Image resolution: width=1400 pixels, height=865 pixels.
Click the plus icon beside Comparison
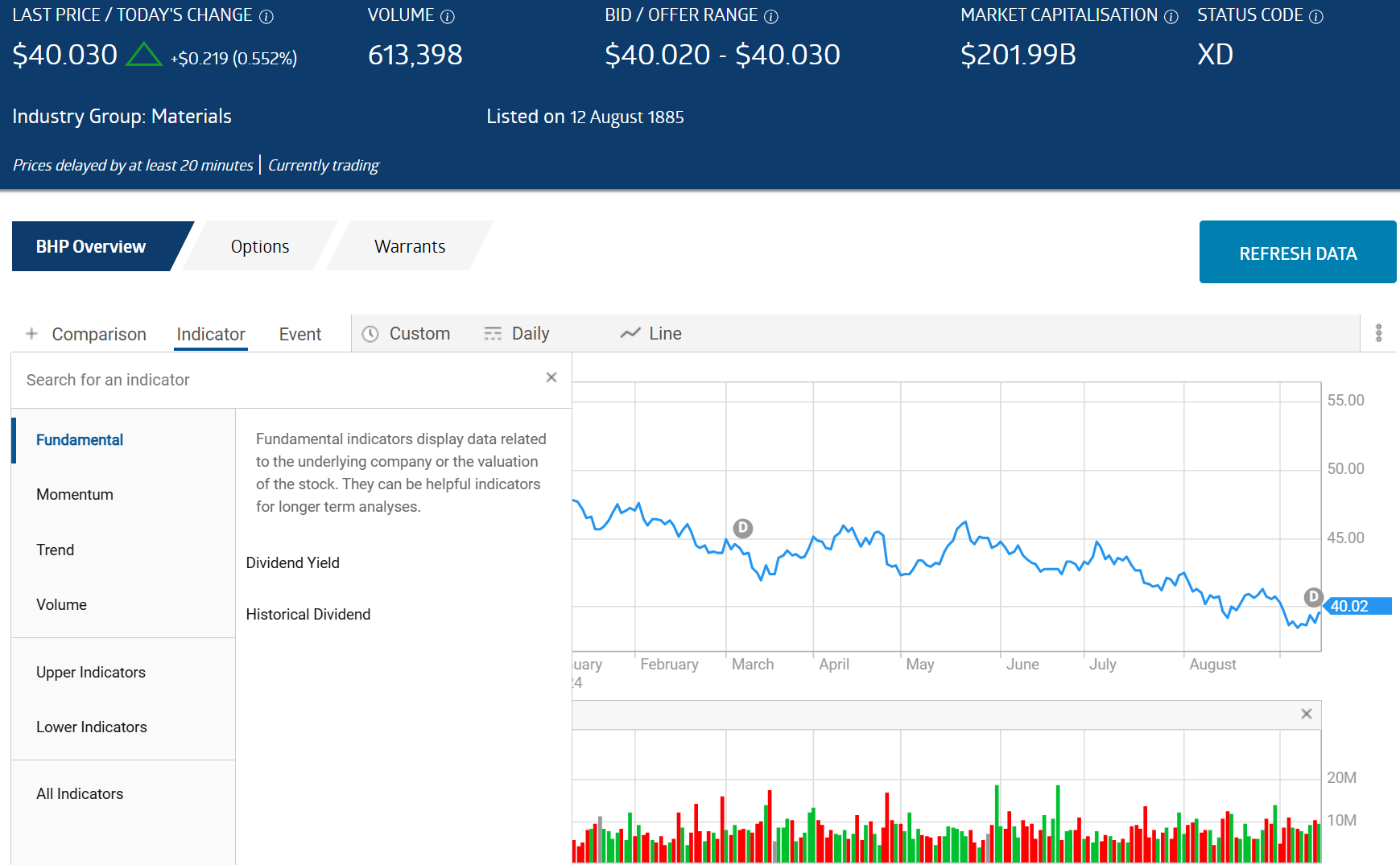(x=31, y=333)
